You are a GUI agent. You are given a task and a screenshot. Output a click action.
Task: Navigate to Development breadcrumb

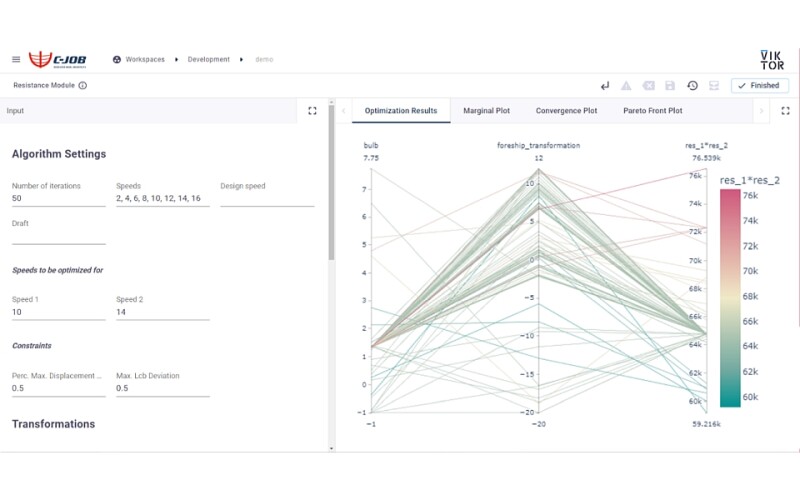pos(207,59)
